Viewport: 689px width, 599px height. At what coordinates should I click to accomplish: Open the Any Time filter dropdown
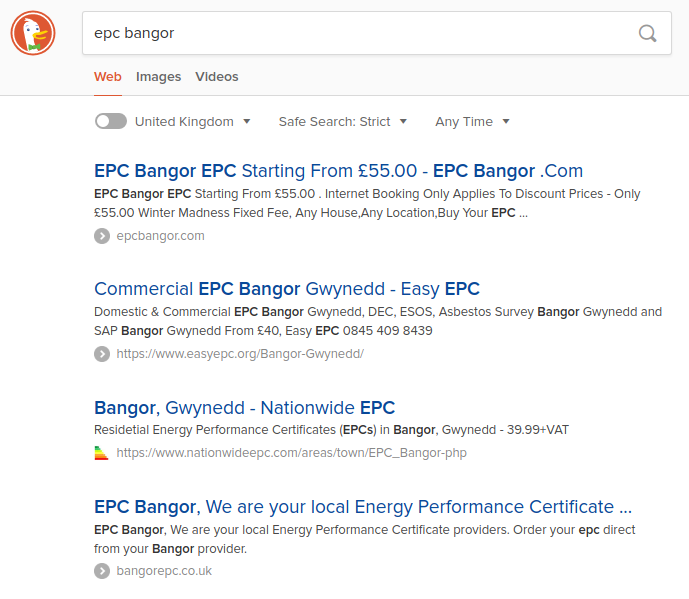coord(472,122)
